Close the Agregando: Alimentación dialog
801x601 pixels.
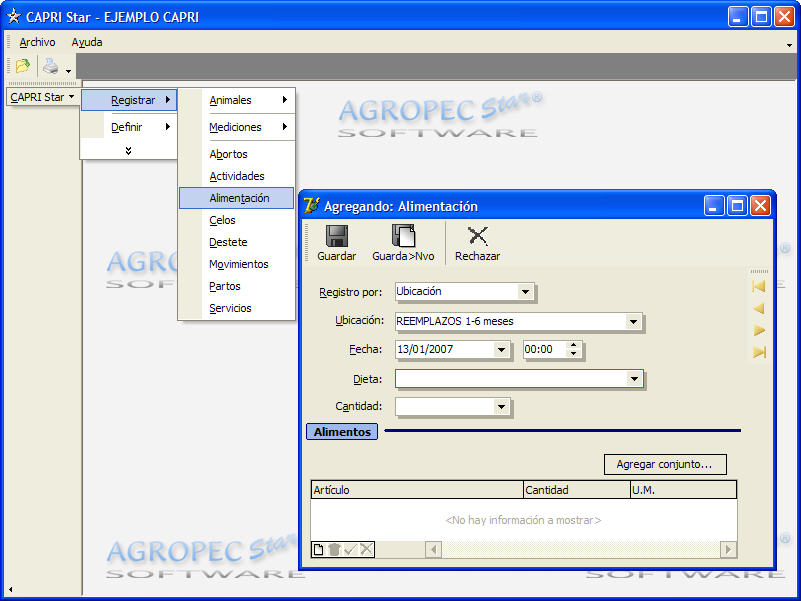pos(761,206)
